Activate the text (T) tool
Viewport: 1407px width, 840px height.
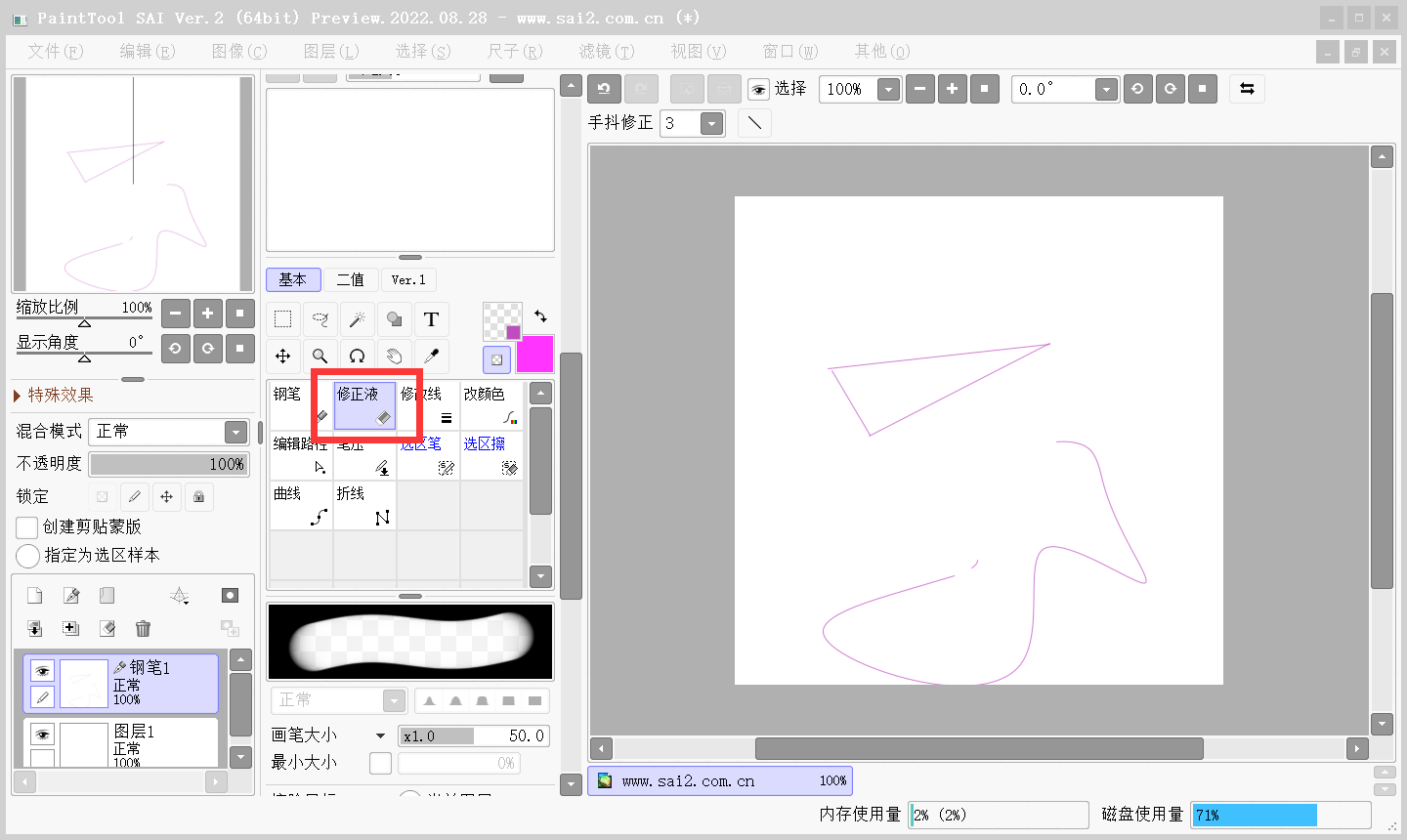coord(431,319)
